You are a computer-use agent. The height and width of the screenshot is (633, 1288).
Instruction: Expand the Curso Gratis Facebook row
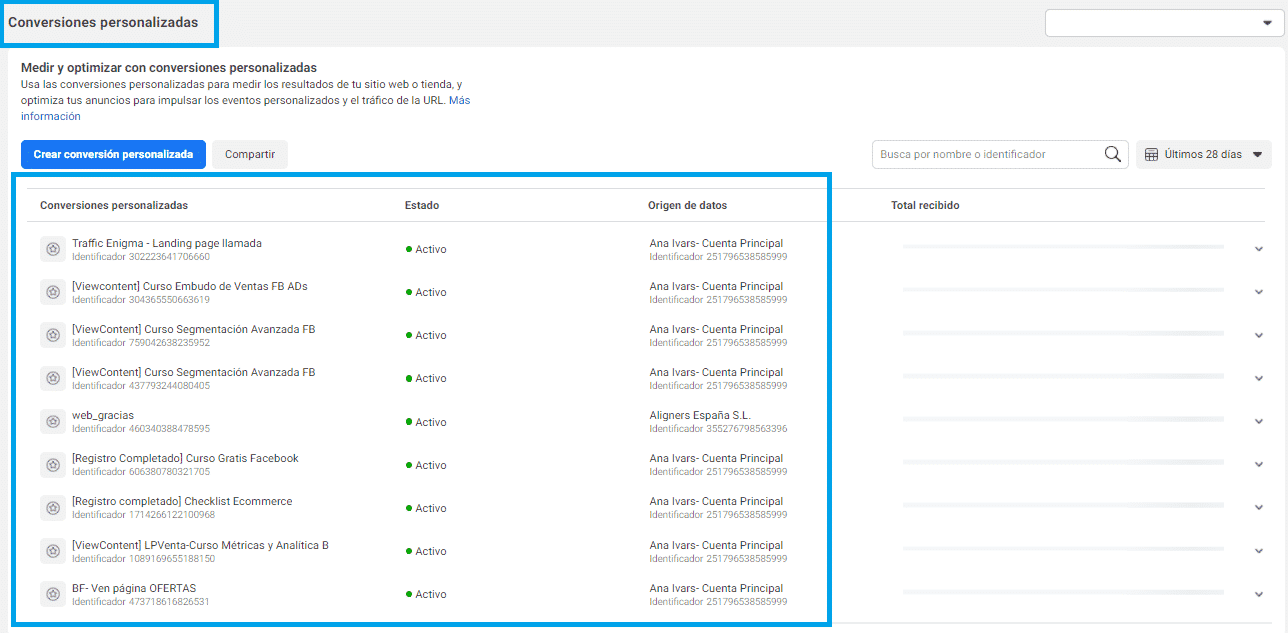[1259, 465]
